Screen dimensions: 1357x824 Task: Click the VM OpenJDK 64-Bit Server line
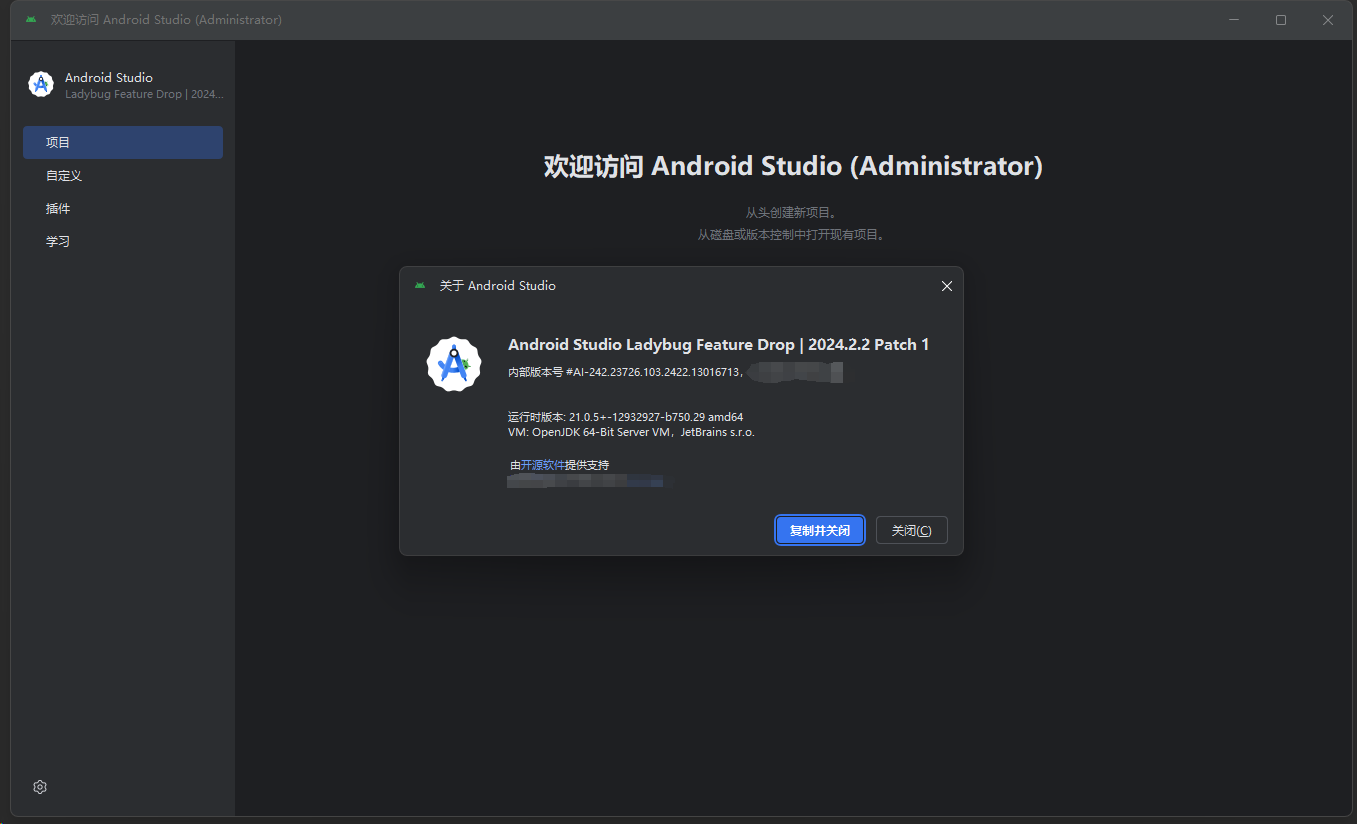coord(630,432)
